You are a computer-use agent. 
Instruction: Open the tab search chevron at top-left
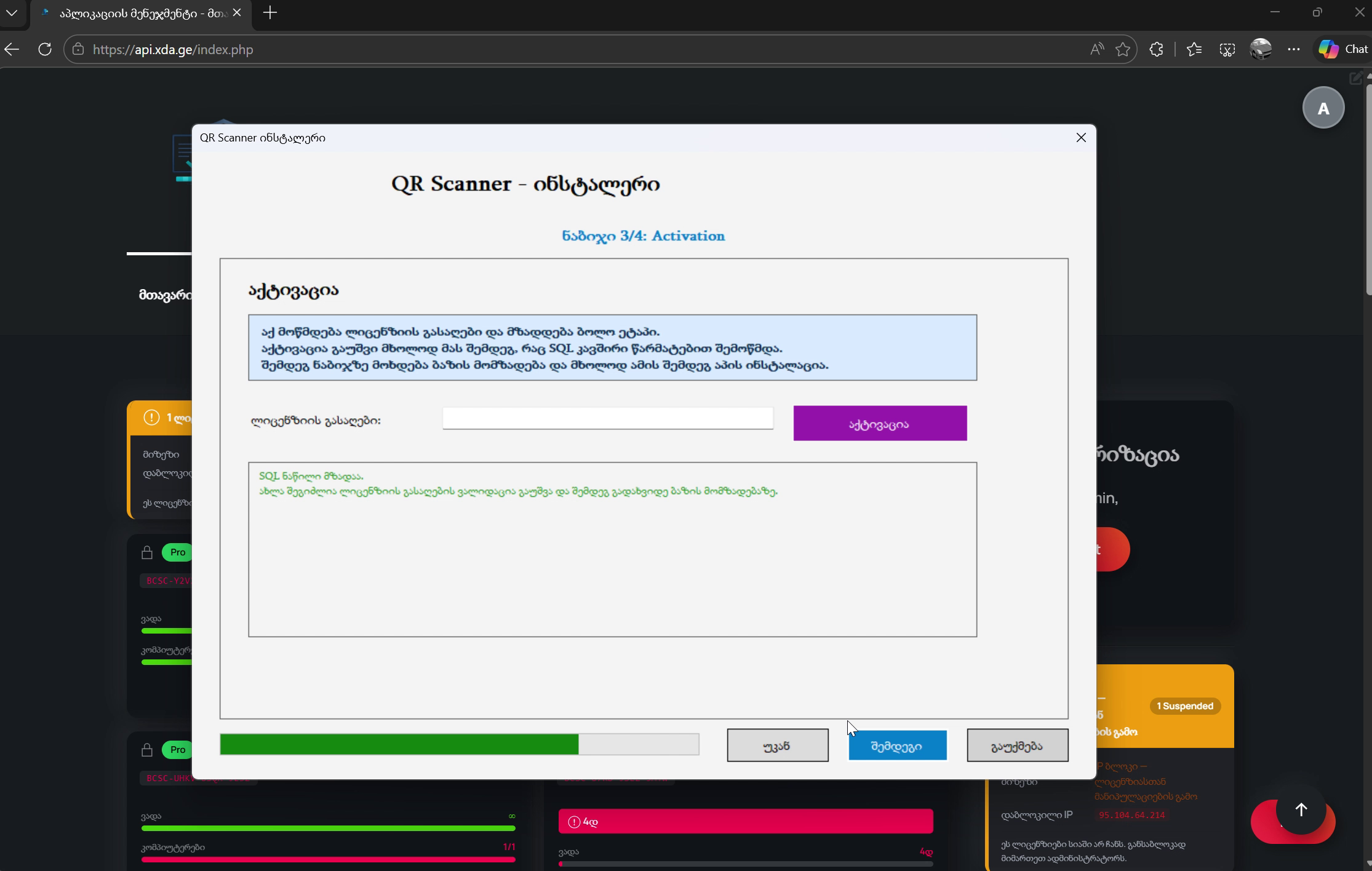12,13
